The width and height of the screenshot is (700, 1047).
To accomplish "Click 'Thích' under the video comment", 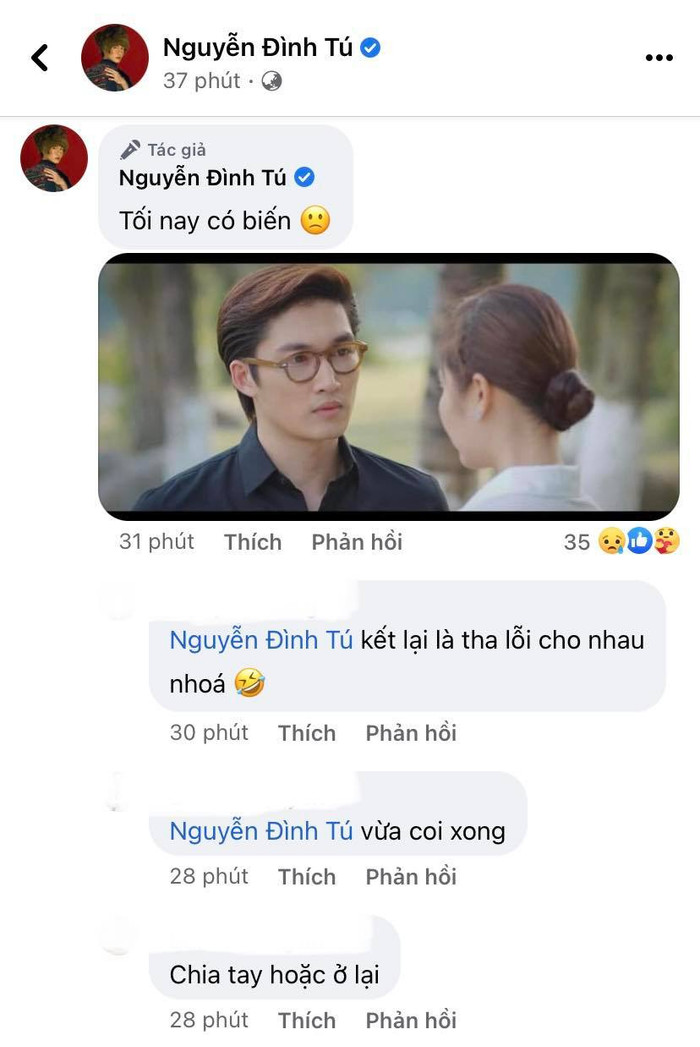I will 253,542.
